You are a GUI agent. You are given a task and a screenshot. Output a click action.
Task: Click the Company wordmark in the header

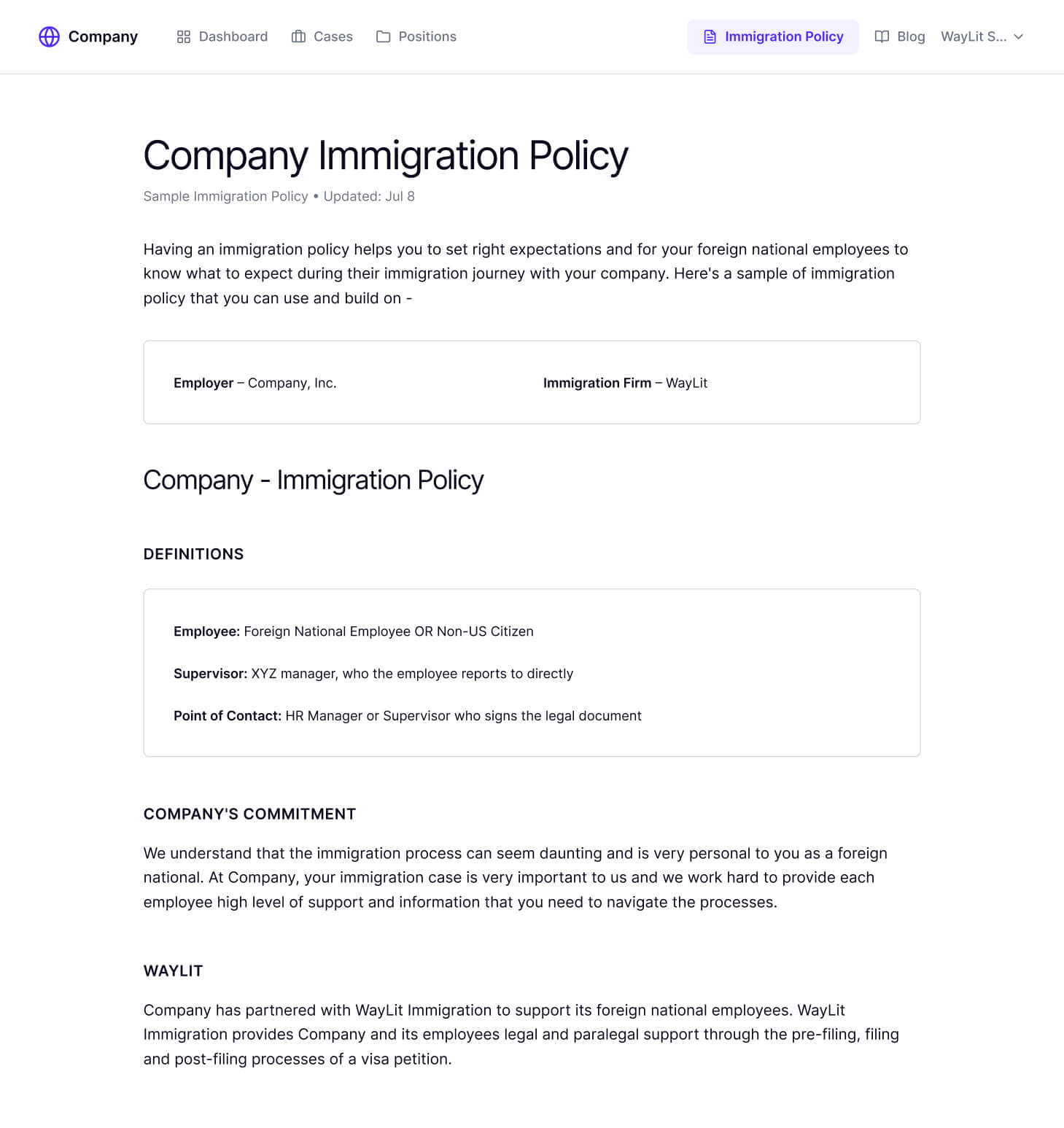tap(104, 36)
